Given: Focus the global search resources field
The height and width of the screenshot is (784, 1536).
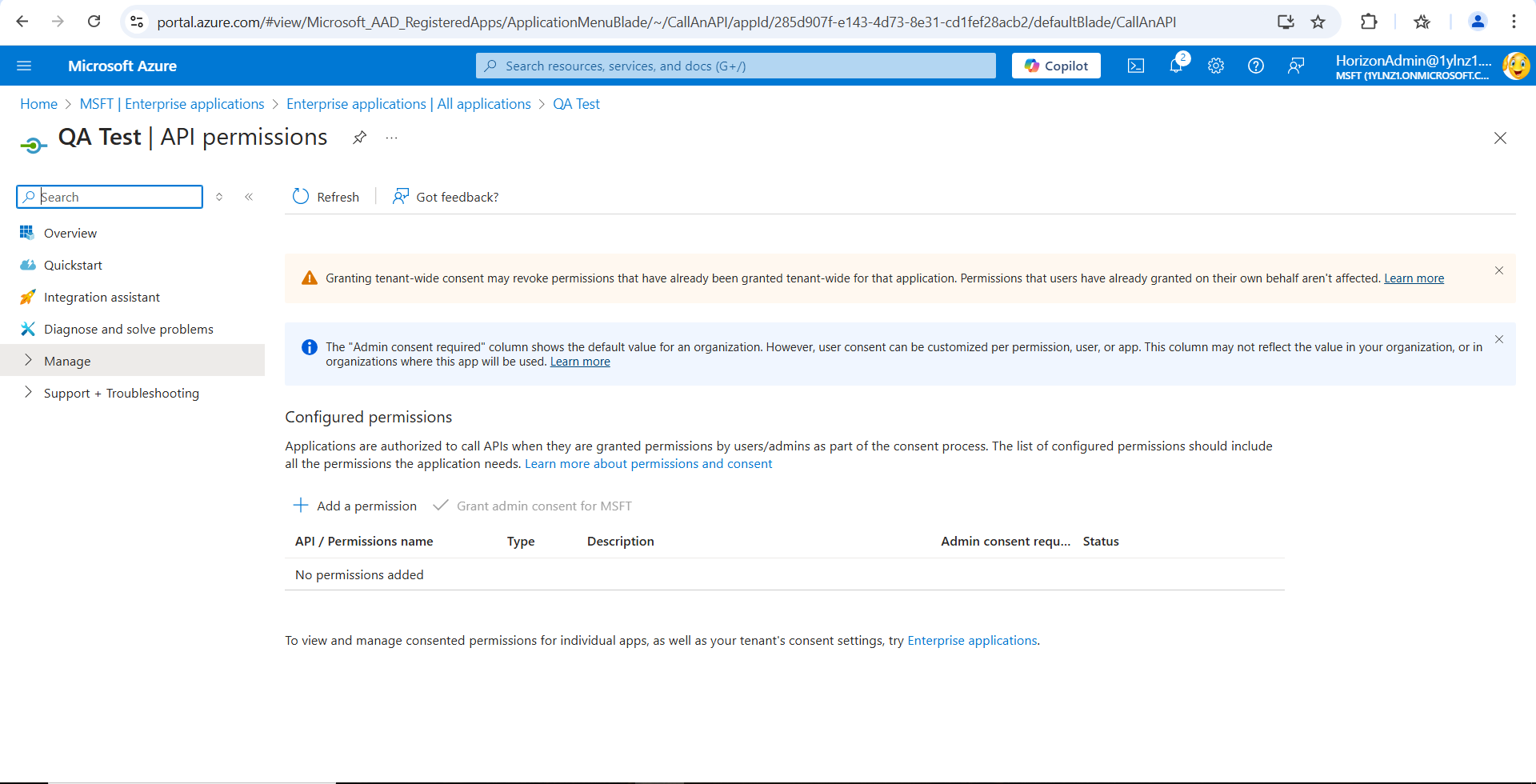Looking at the screenshot, I should click(736, 66).
